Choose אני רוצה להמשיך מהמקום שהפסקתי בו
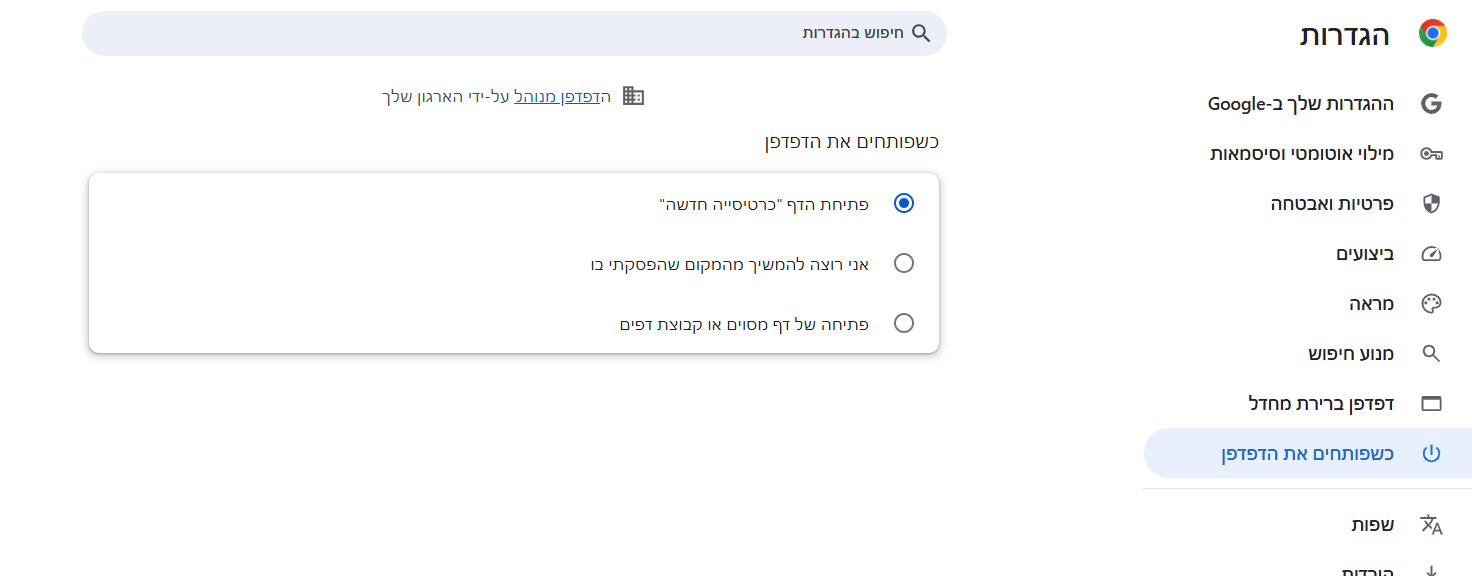The height and width of the screenshot is (576, 1472). pos(904,262)
